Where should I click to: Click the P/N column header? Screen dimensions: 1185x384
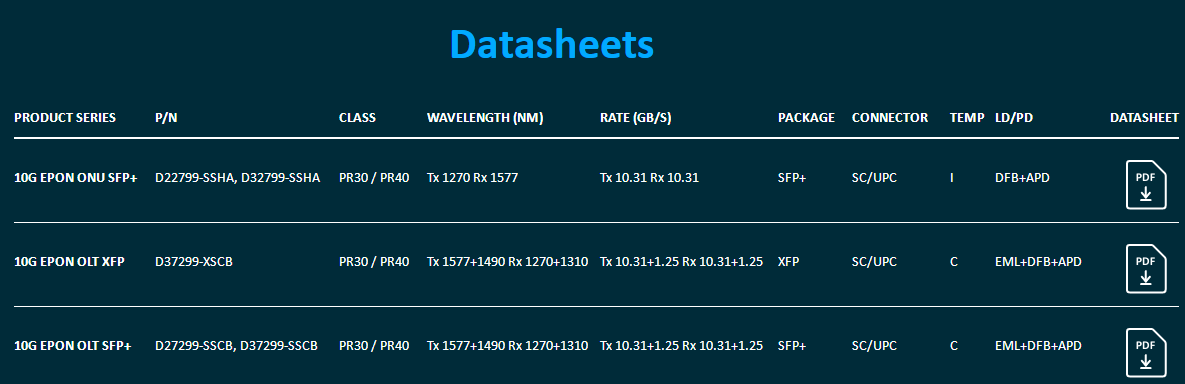pyautogui.click(x=166, y=118)
